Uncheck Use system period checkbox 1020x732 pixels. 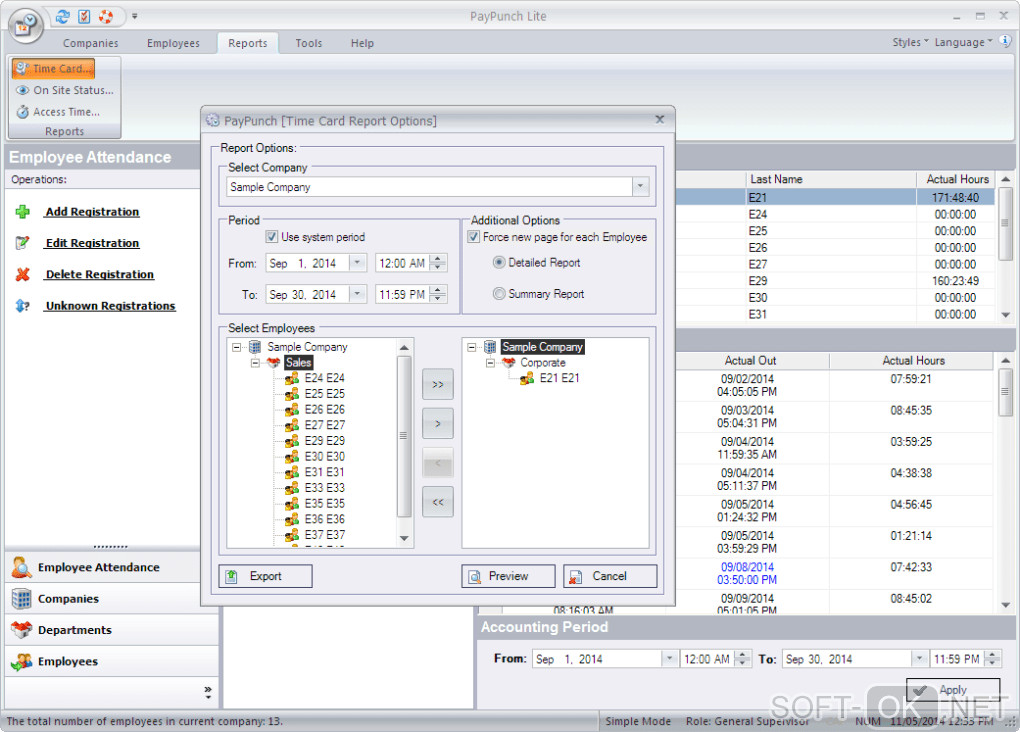(x=272, y=237)
